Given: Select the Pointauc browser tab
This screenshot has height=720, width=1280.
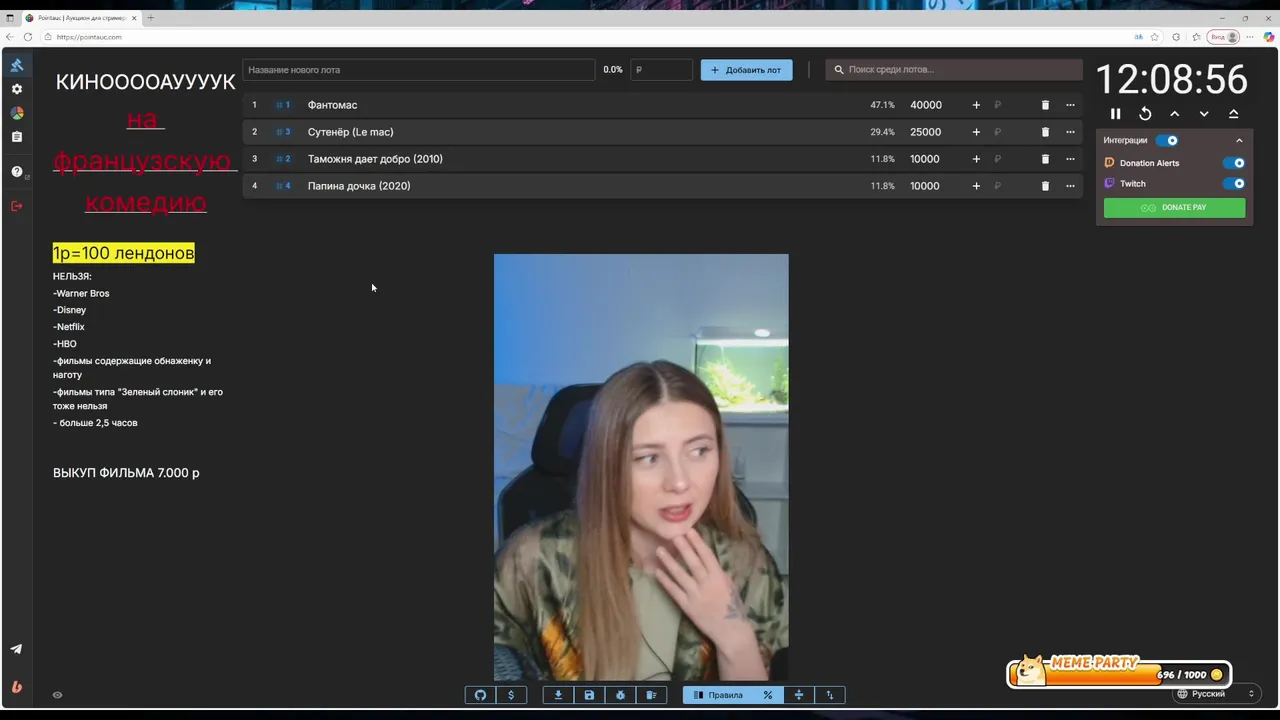Looking at the screenshot, I should tap(80, 18).
